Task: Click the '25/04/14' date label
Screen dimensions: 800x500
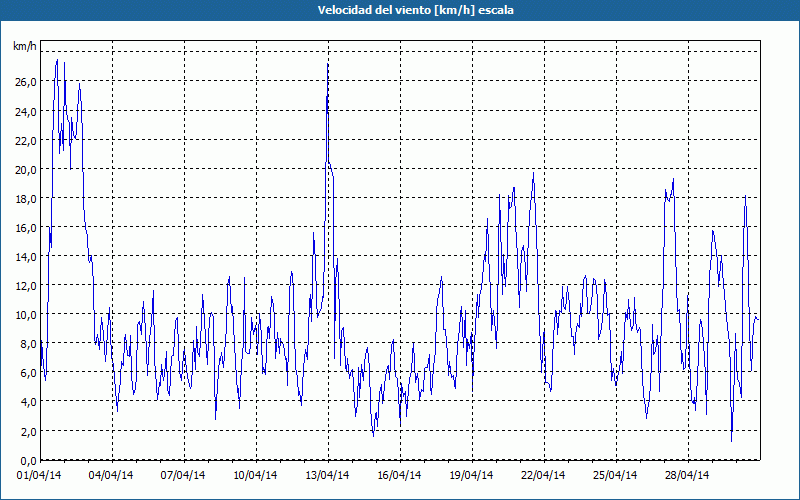Action: pyautogui.click(x=615, y=475)
